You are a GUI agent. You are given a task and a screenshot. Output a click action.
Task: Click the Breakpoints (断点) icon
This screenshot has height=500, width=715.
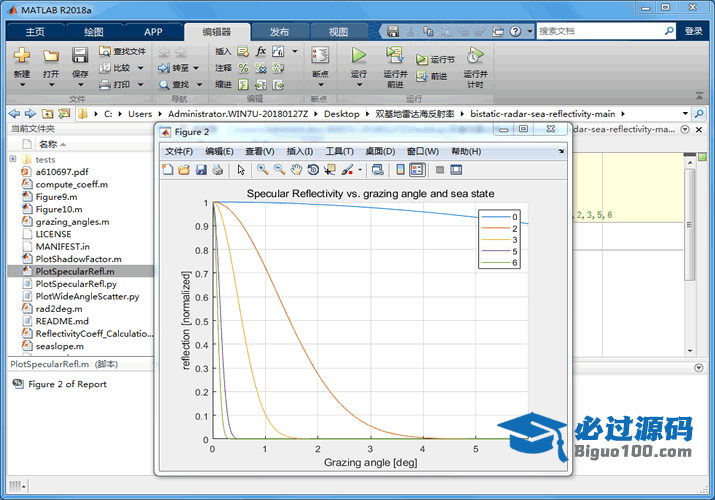coord(320,56)
